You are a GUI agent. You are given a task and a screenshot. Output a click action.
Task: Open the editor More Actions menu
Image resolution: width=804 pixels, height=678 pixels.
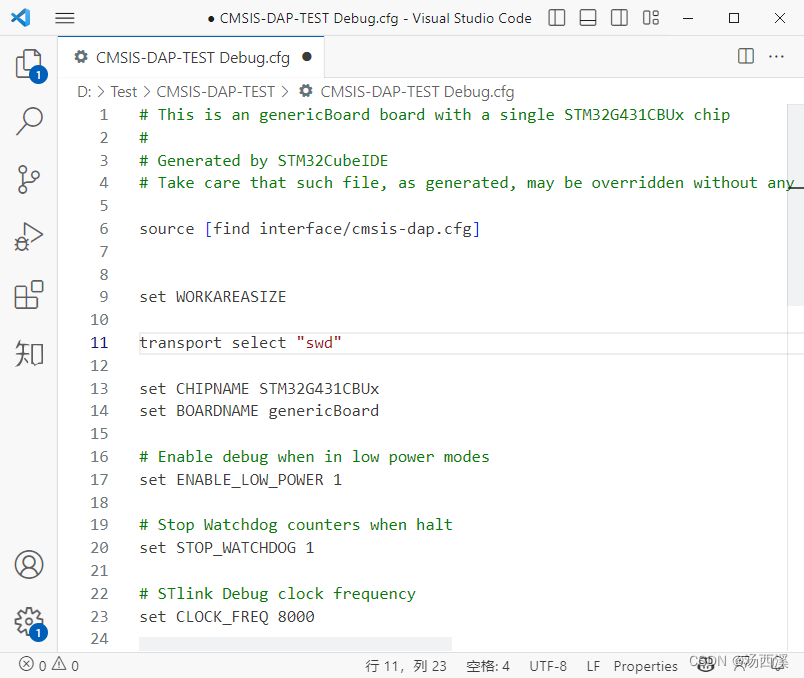pos(777,57)
